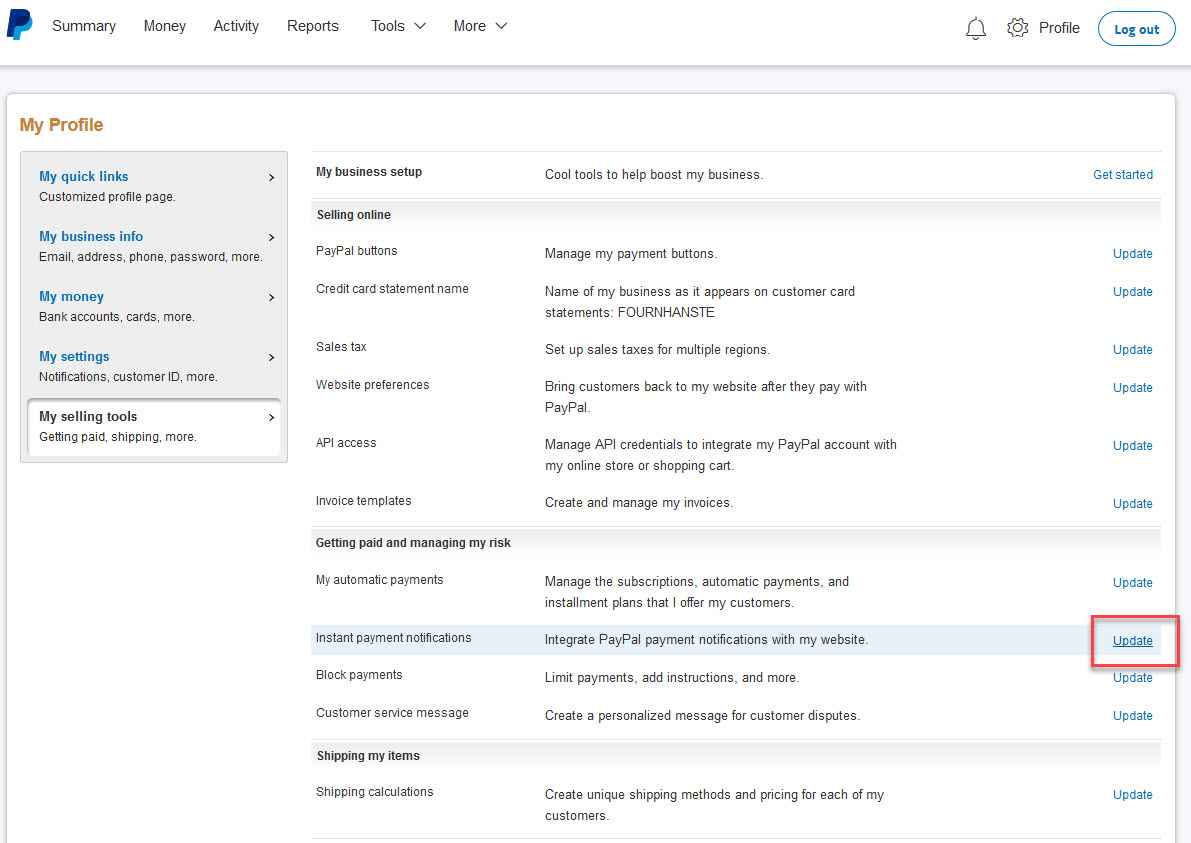Update My automatic payments
The height and width of the screenshot is (843, 1191).
[x=1133, y=583]
